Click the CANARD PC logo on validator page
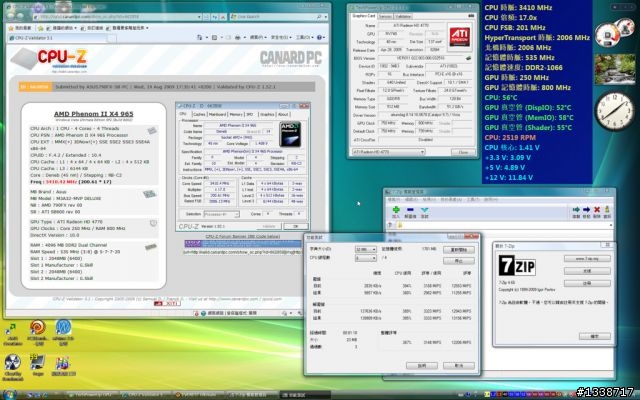The image size is (640, 400). coord(291,59)
